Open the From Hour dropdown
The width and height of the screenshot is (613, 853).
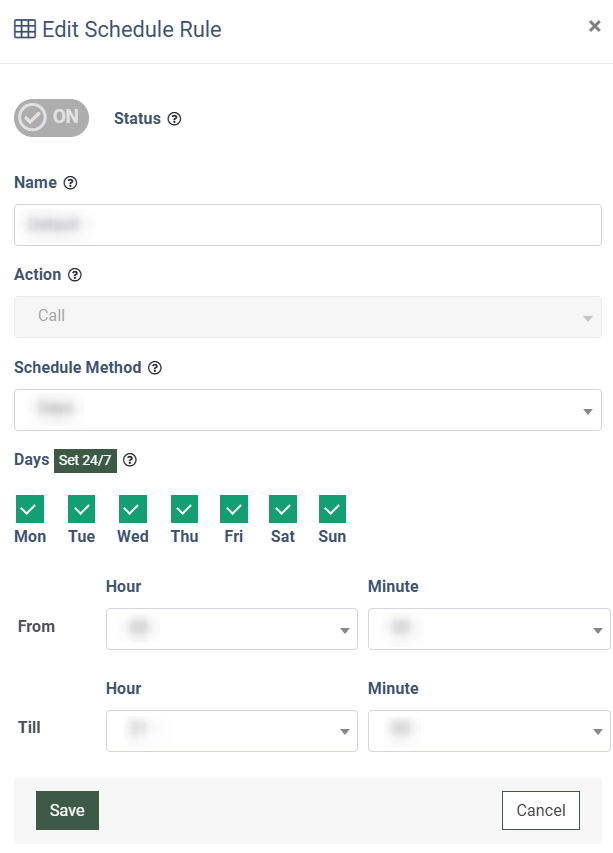click(232, 629)
